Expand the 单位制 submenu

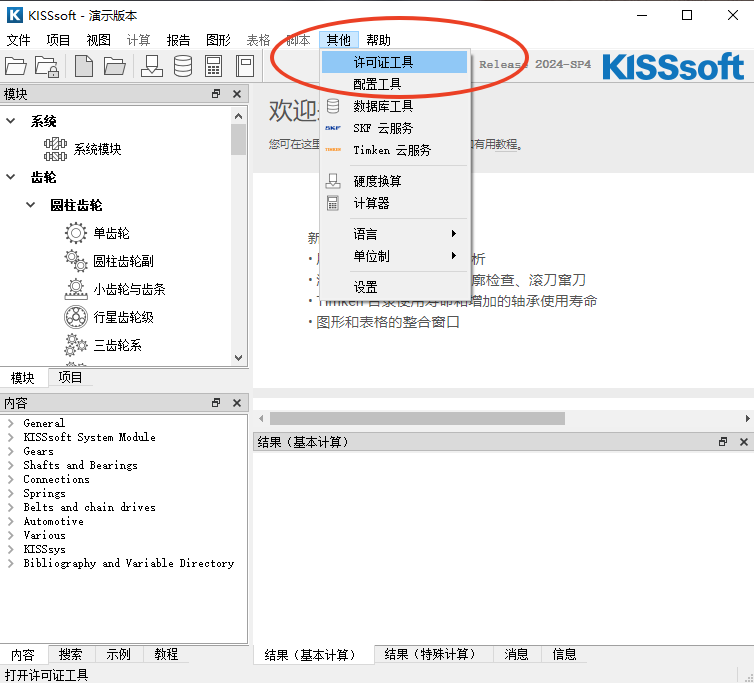coord(394,256)
